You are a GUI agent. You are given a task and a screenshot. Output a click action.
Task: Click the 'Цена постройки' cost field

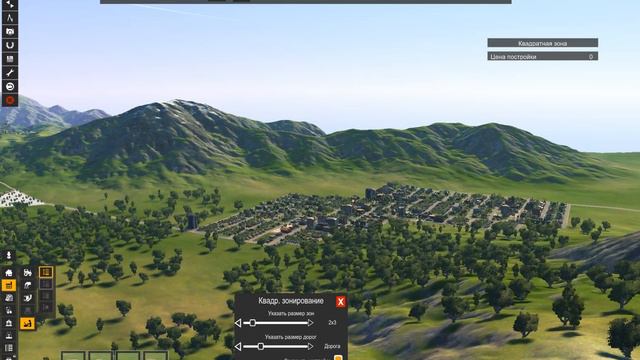(542, 56)
